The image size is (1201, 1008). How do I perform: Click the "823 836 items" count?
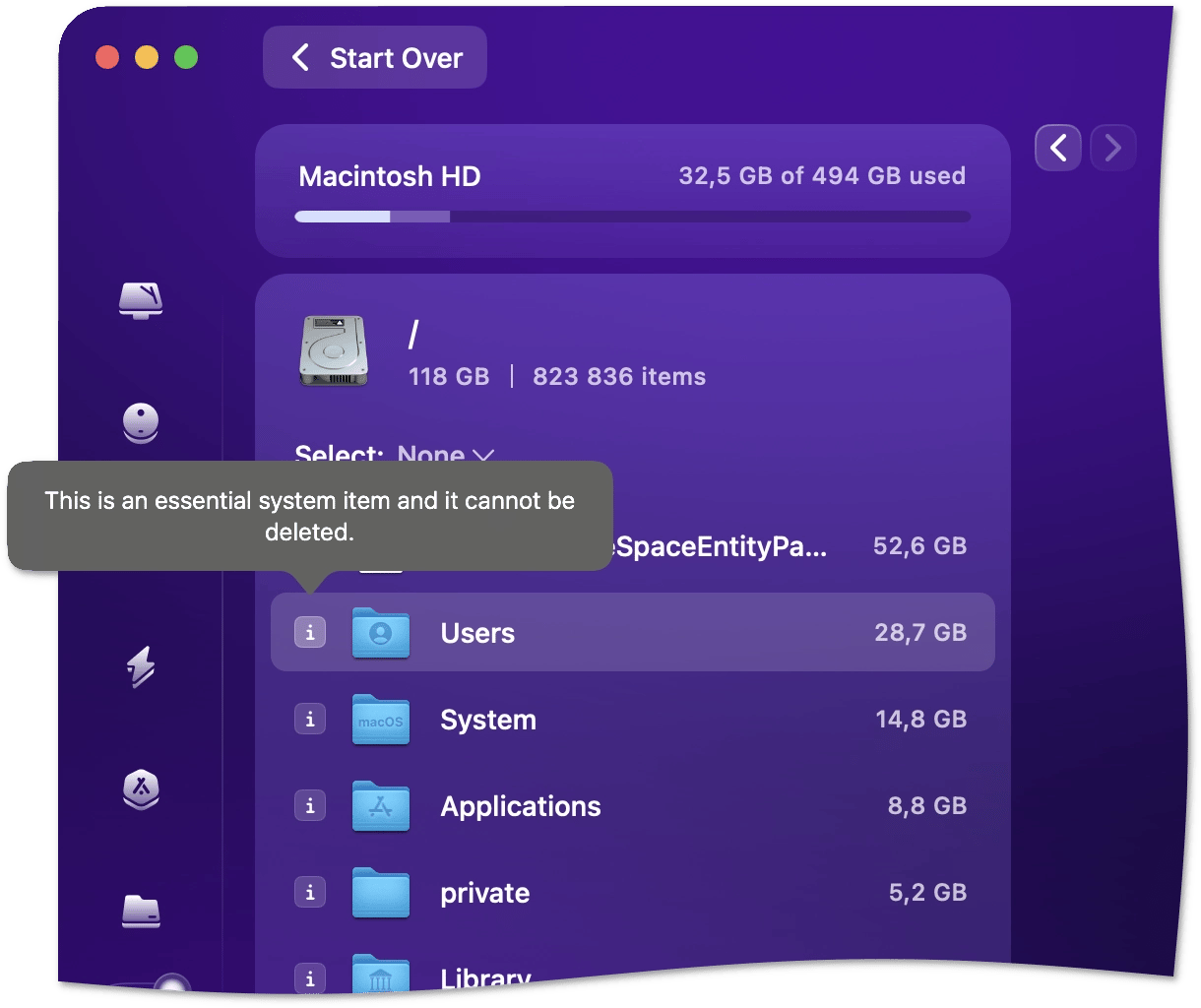tap(619, 377)
